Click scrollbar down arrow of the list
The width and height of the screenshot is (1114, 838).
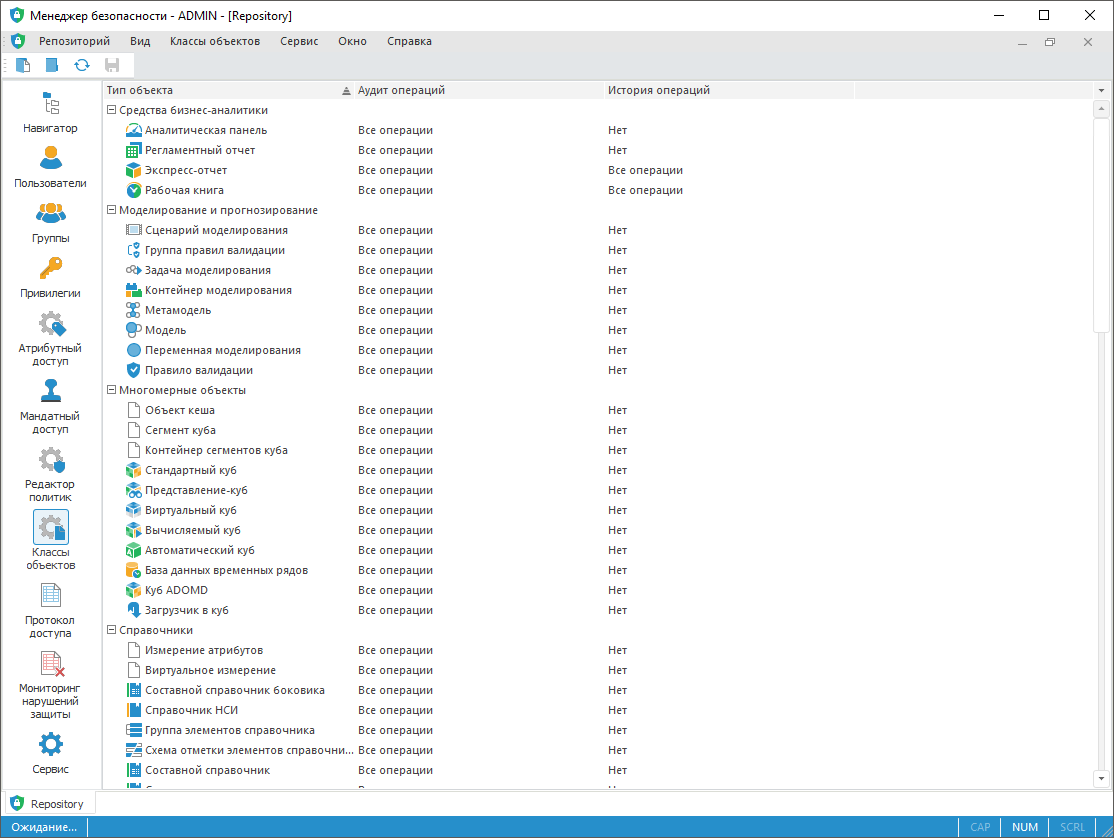coord(1101,778)
